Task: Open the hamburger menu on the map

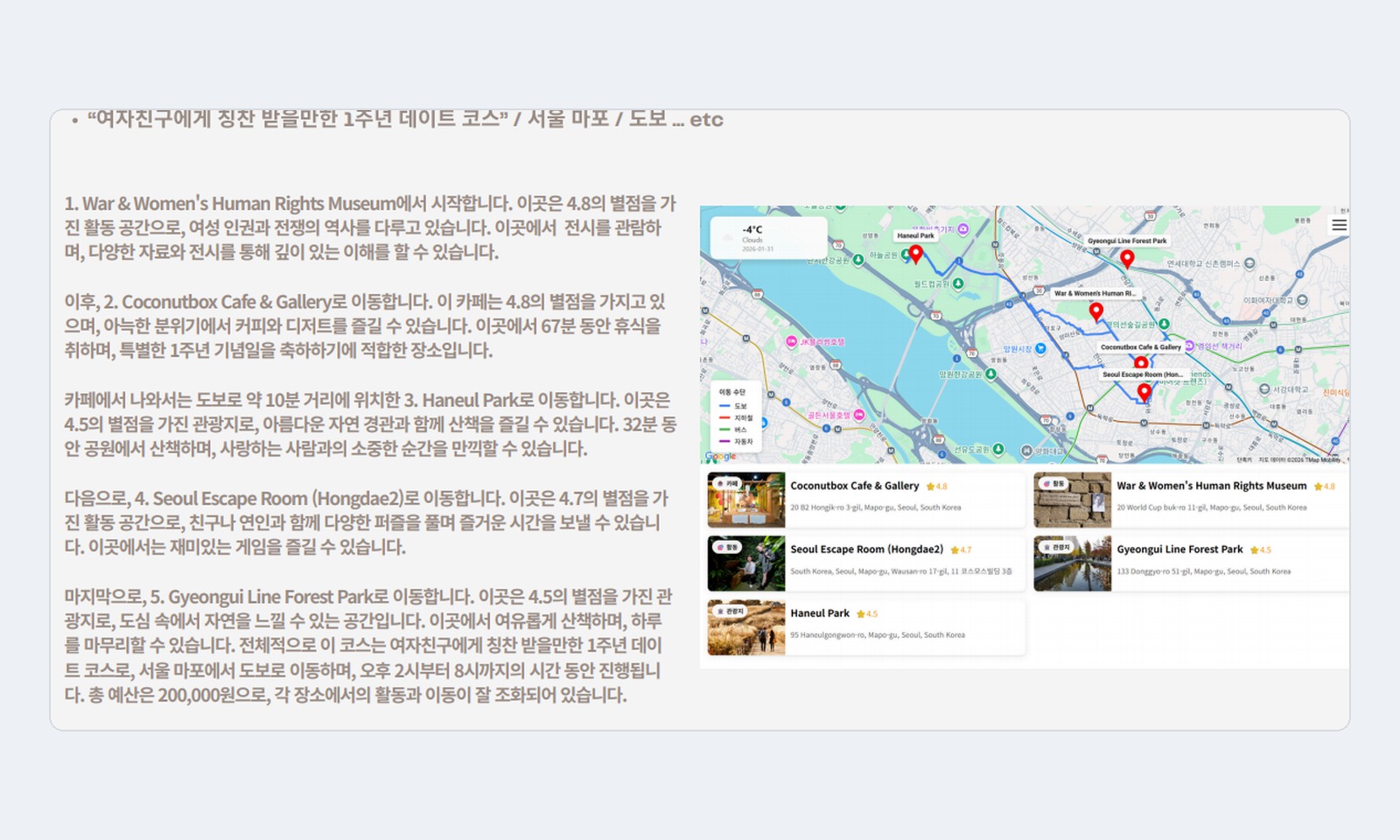Action: 1339,226
